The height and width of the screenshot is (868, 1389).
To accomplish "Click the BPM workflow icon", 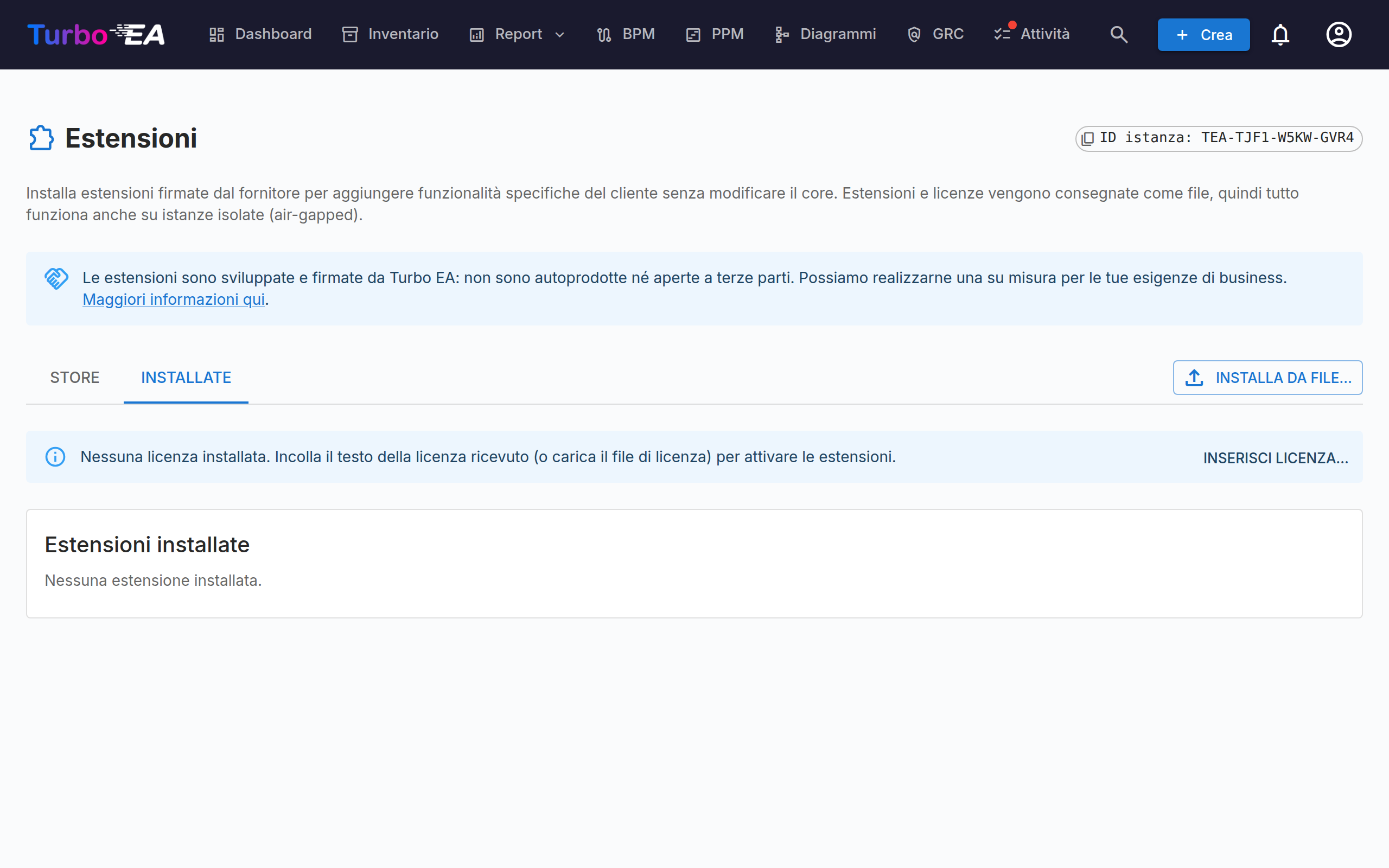I will coord(604,35).
